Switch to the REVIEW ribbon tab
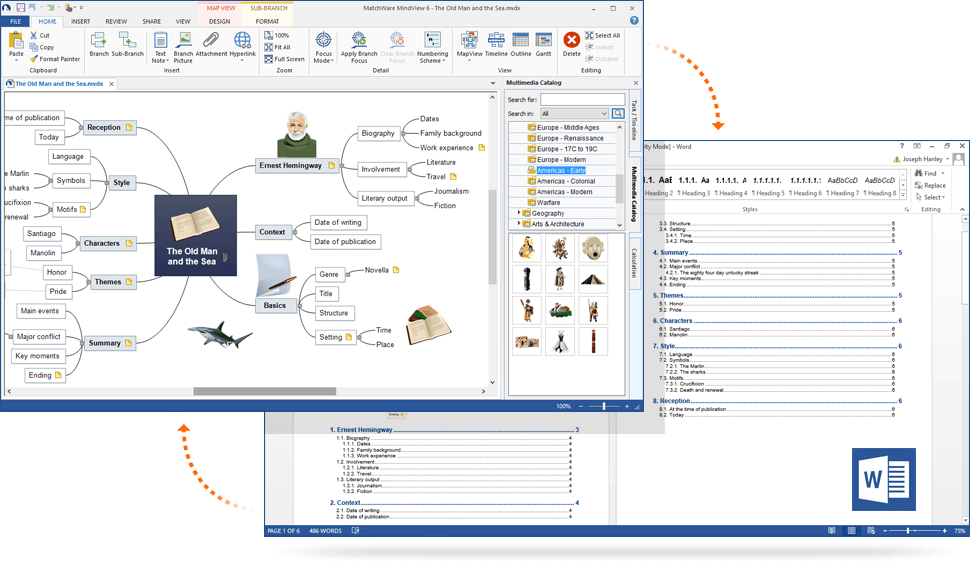This screenshot has width=970, height=563. point(116,21)
